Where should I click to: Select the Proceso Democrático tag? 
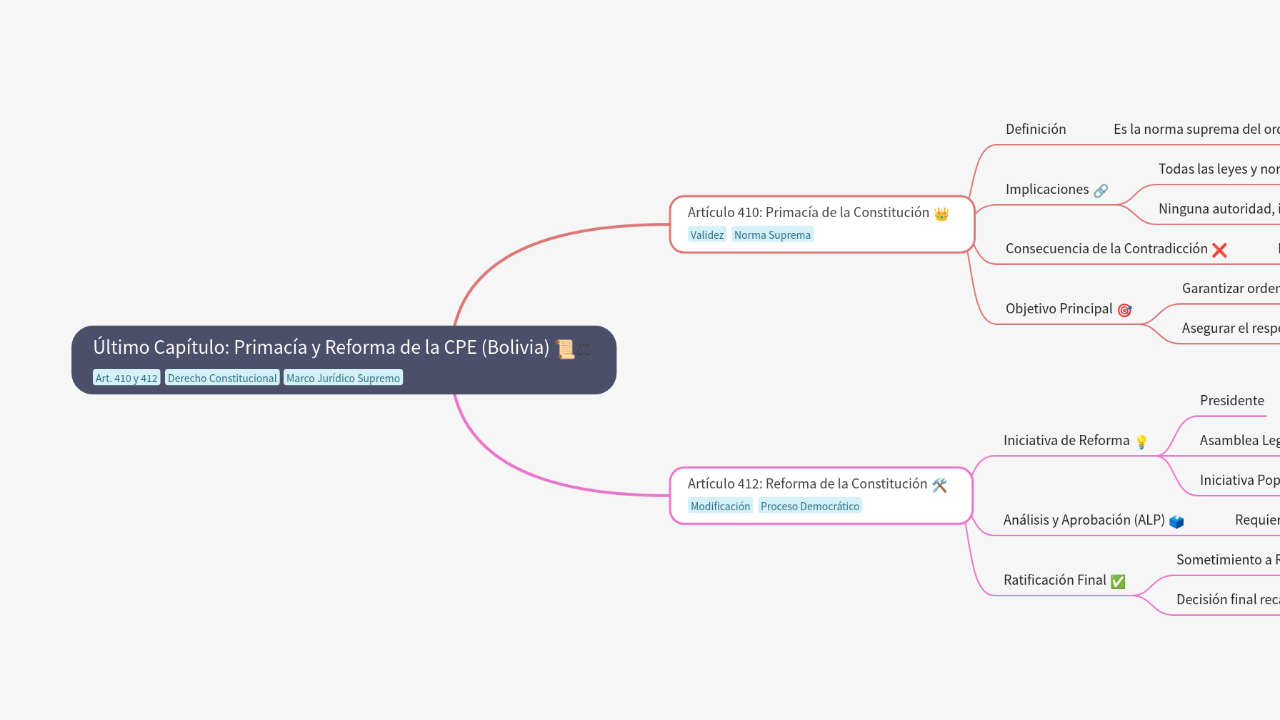(809, 505)
